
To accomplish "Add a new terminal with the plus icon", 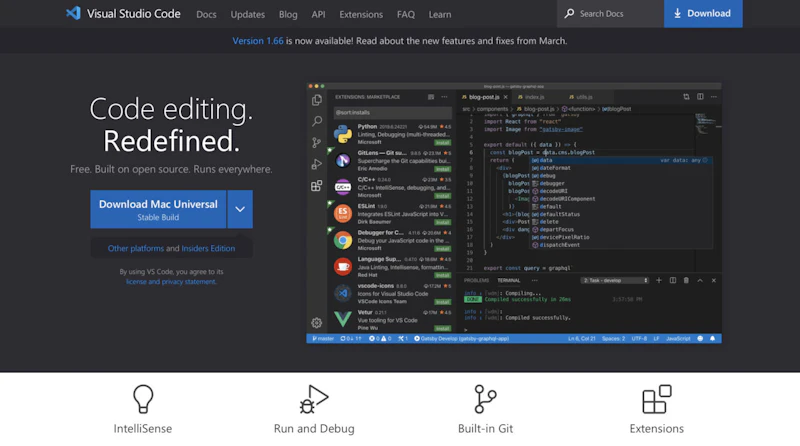I will pos(659,280).
